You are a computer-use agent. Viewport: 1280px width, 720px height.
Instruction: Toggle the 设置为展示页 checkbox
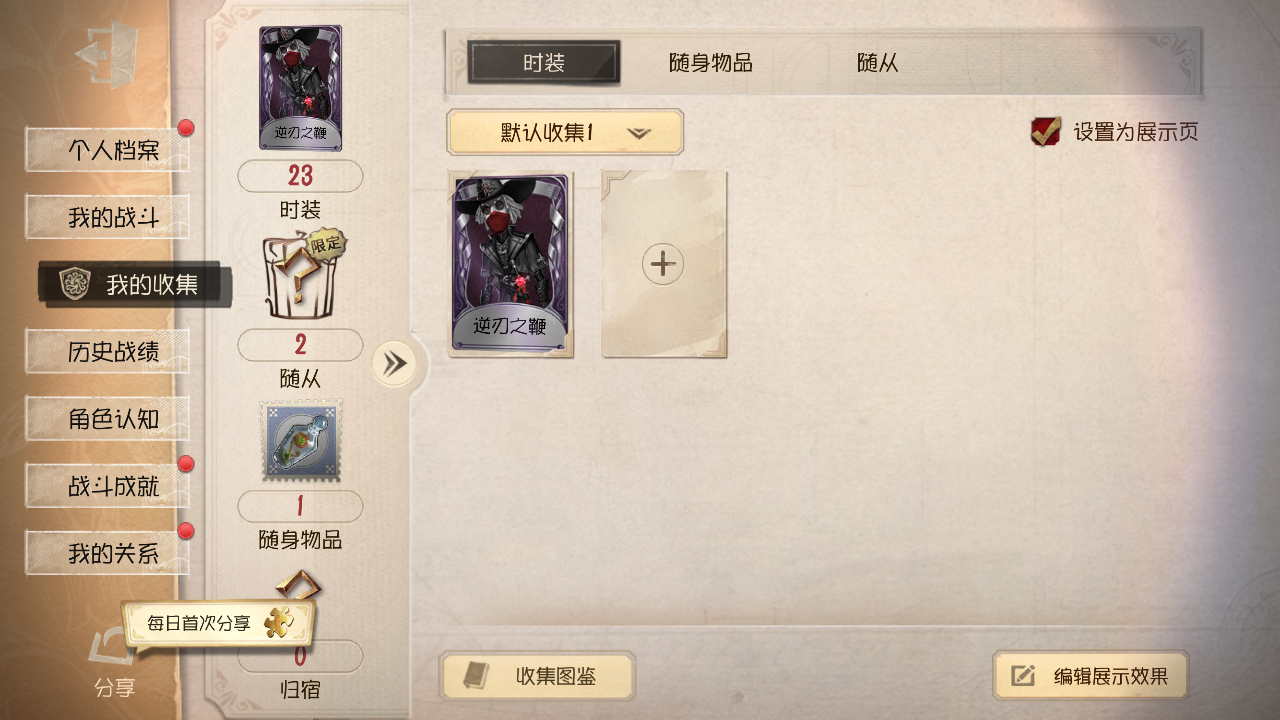[x=1046, y=131]
